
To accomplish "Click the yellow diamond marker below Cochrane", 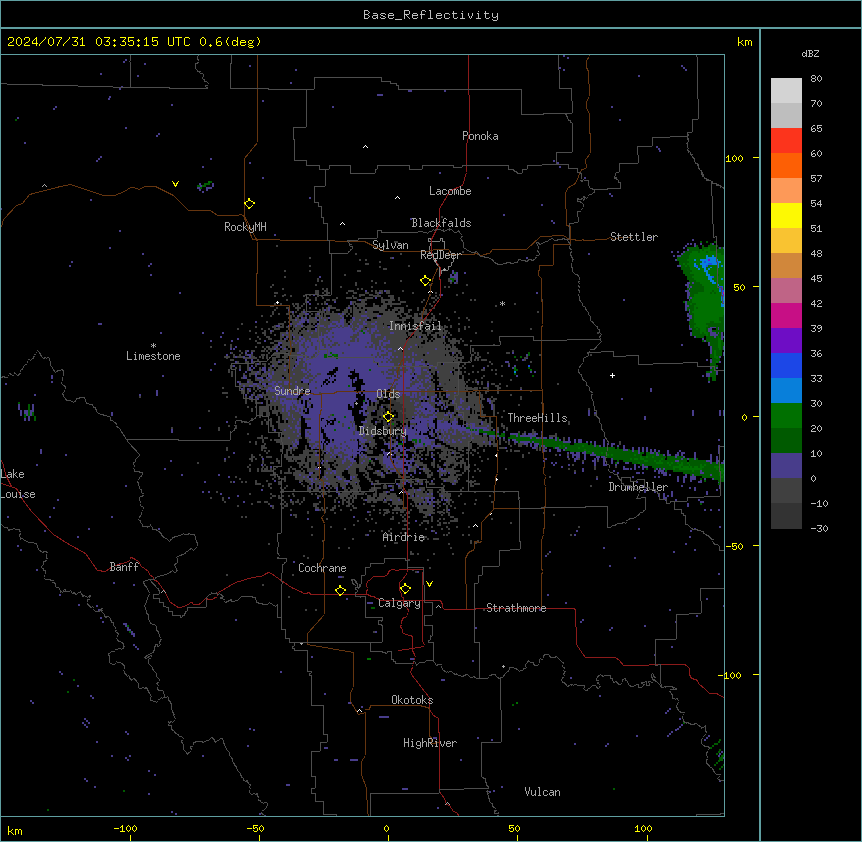I will pos(340,590).
